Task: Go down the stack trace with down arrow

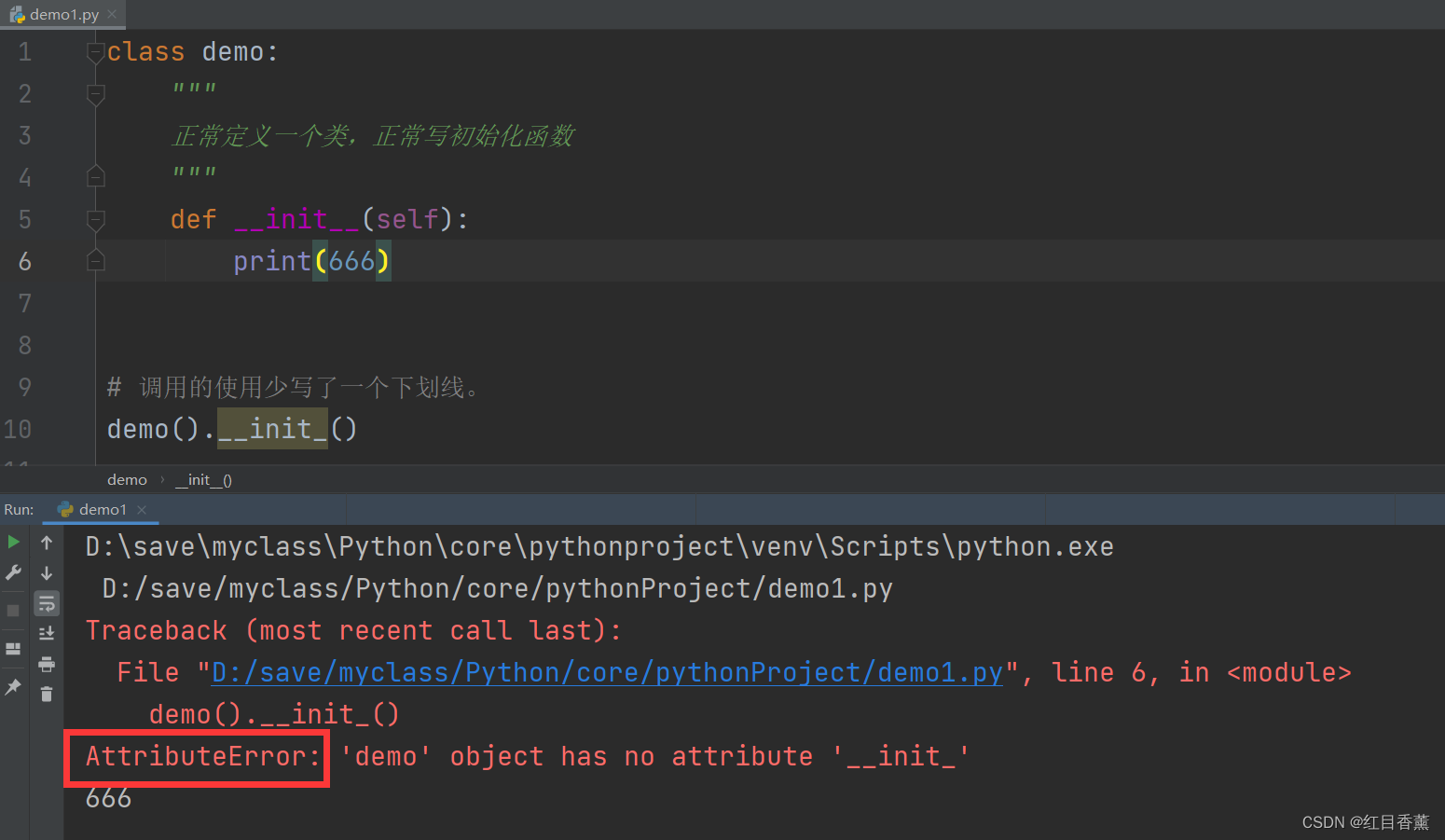Action: point(47,573)
